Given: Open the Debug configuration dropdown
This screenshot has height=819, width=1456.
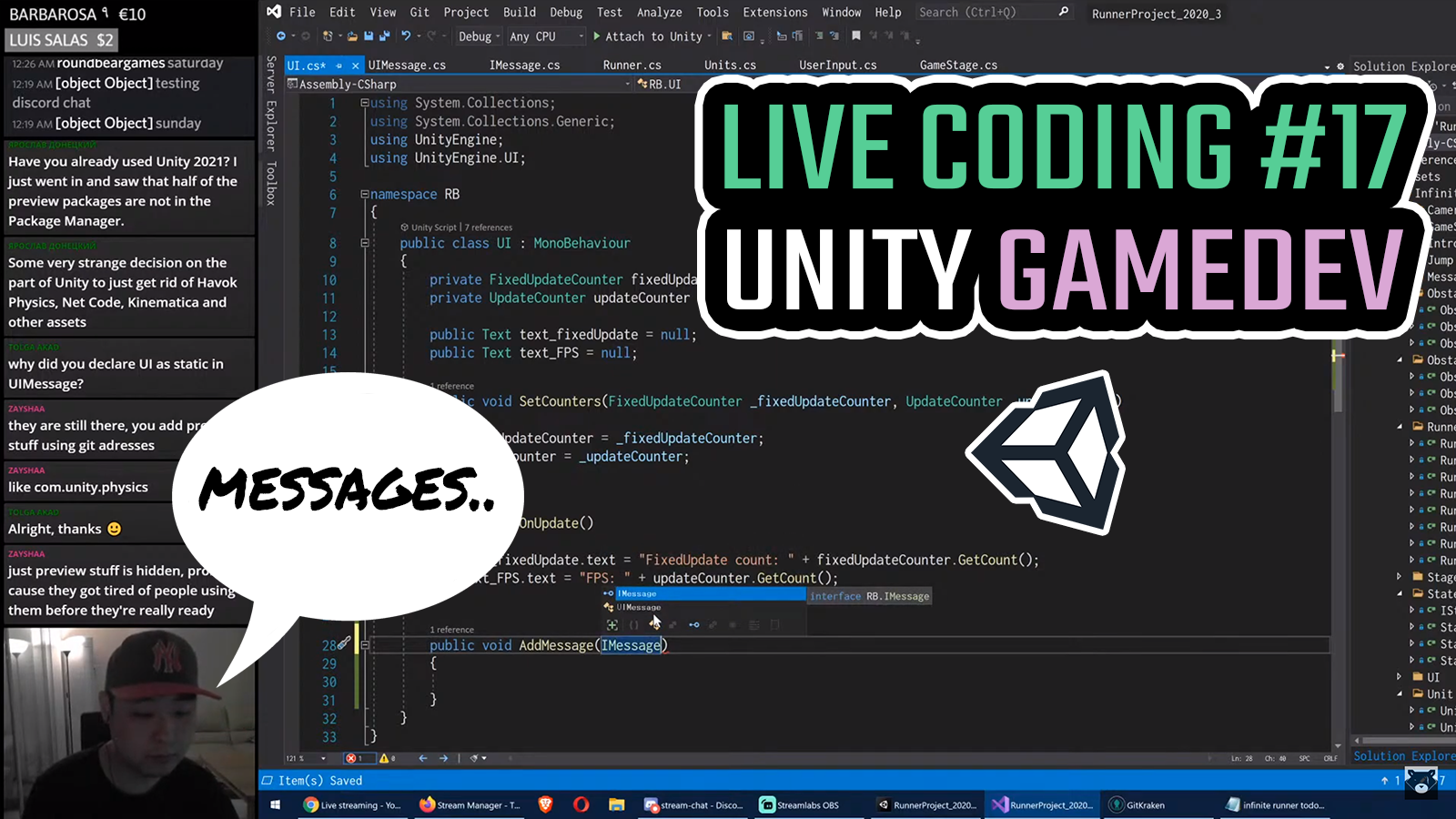Looking at the screenshot, I should [x=480, y=36].
